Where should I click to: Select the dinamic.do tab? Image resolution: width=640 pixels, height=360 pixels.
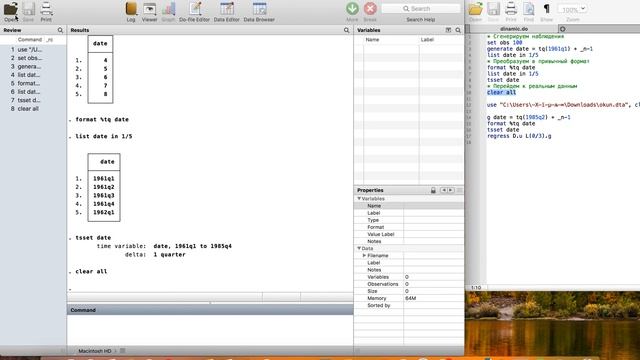pyautogui.click(x=514, y=29)
